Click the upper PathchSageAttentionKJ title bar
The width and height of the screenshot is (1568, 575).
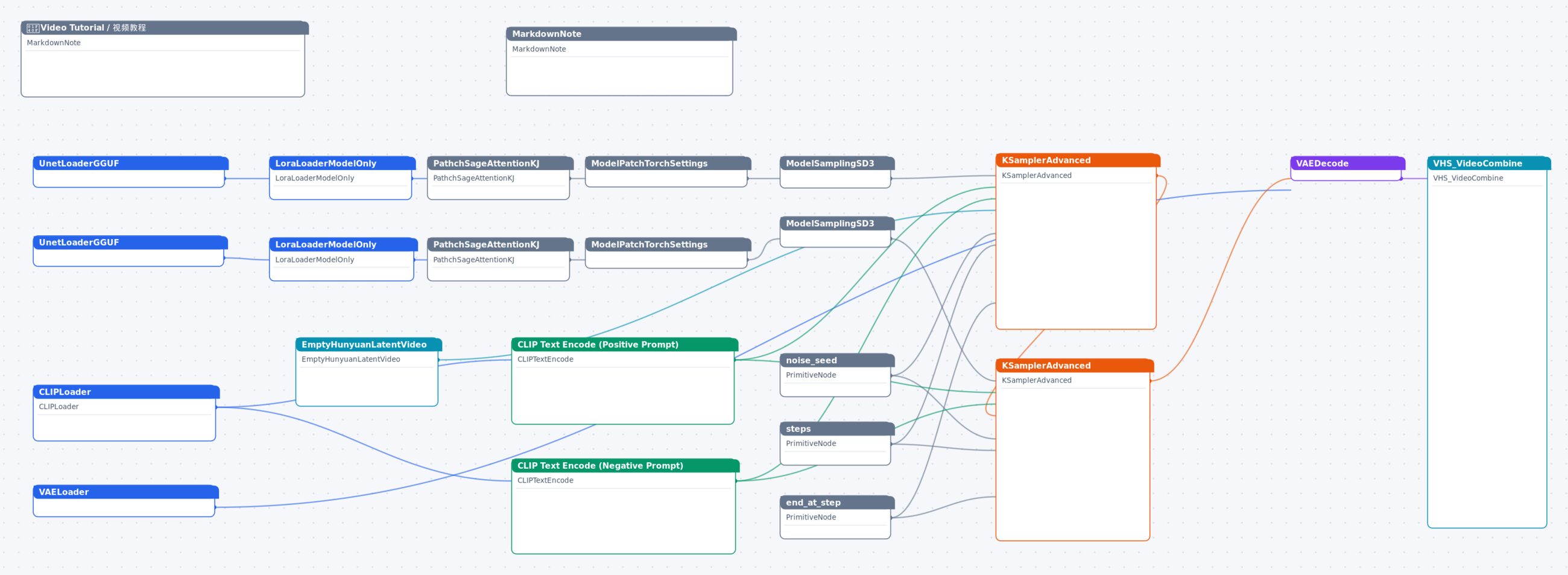[501, 164]
